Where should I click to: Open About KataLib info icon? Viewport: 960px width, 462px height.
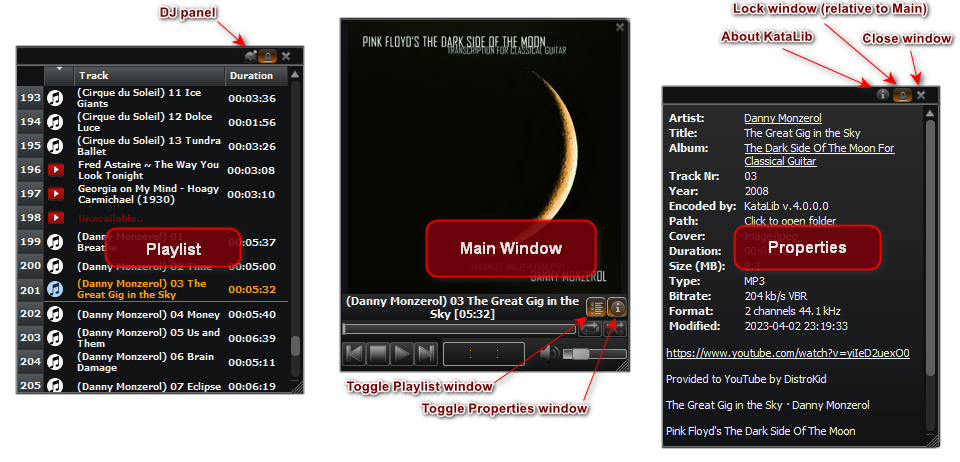882,95
